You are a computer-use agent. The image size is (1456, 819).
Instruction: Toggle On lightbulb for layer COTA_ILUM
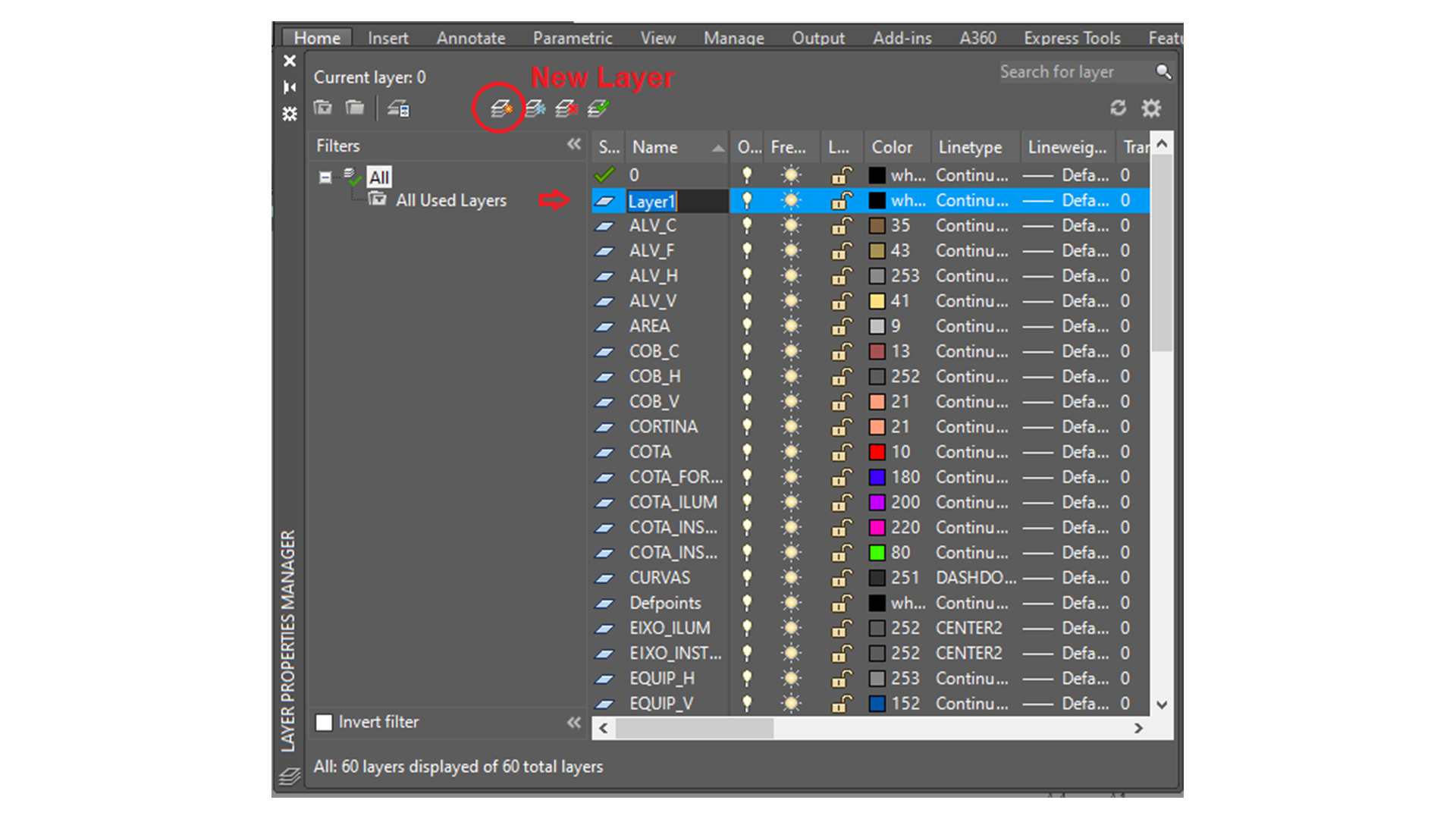[747, 502]
